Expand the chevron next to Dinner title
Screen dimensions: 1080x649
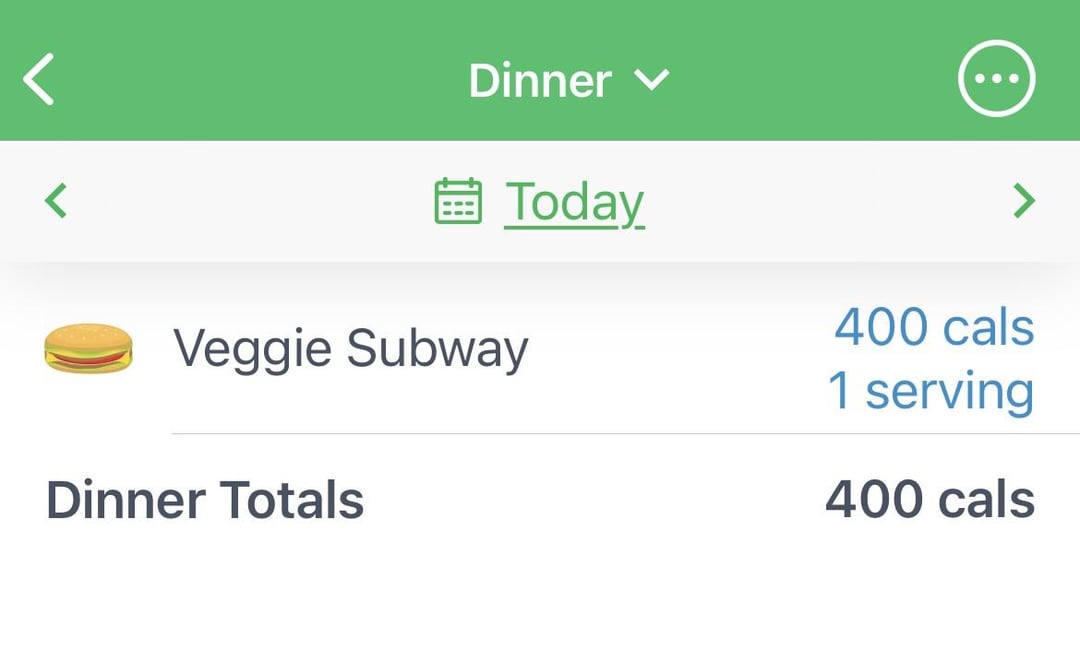tap(651, 80)
